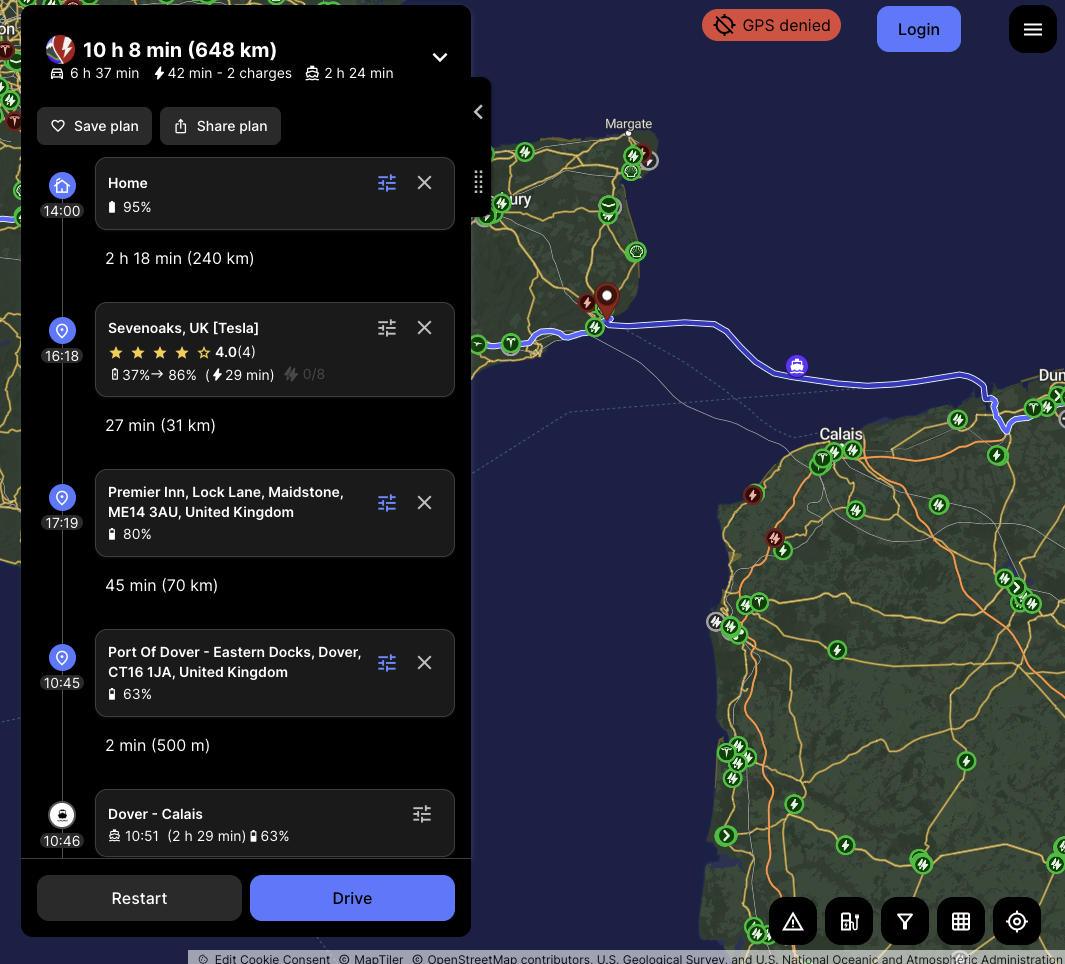1065x964 pixels.
Task: Open settings sliders for Home waypoint
Action: click(387, 183)
